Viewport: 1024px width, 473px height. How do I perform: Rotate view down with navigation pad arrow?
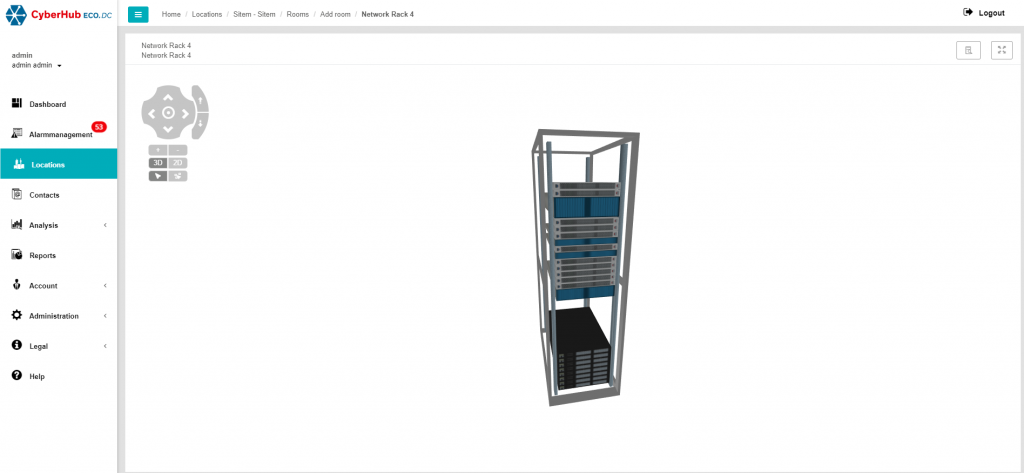coord(168,129)
